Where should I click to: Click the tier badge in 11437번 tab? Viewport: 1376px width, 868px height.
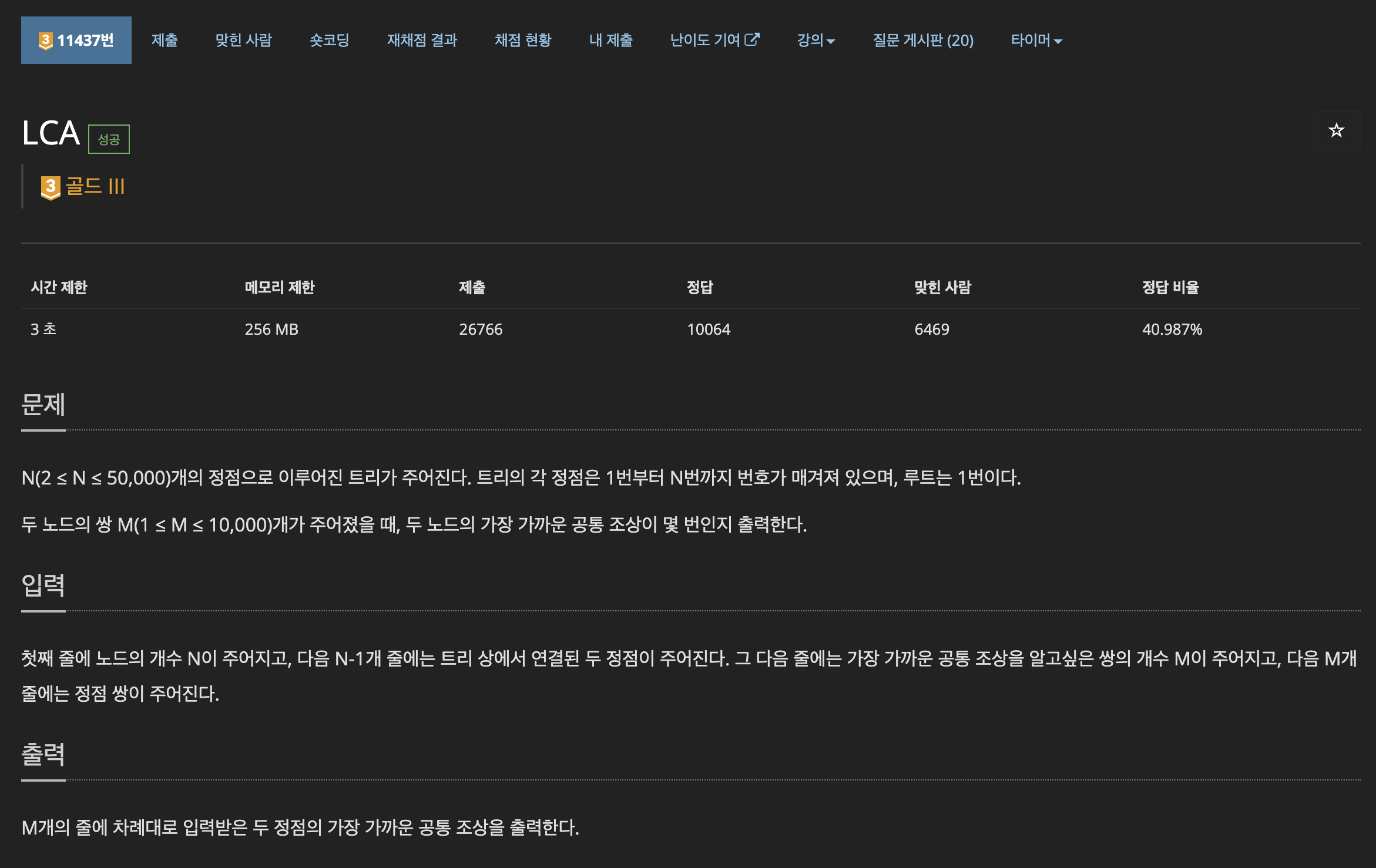[45, 41]
